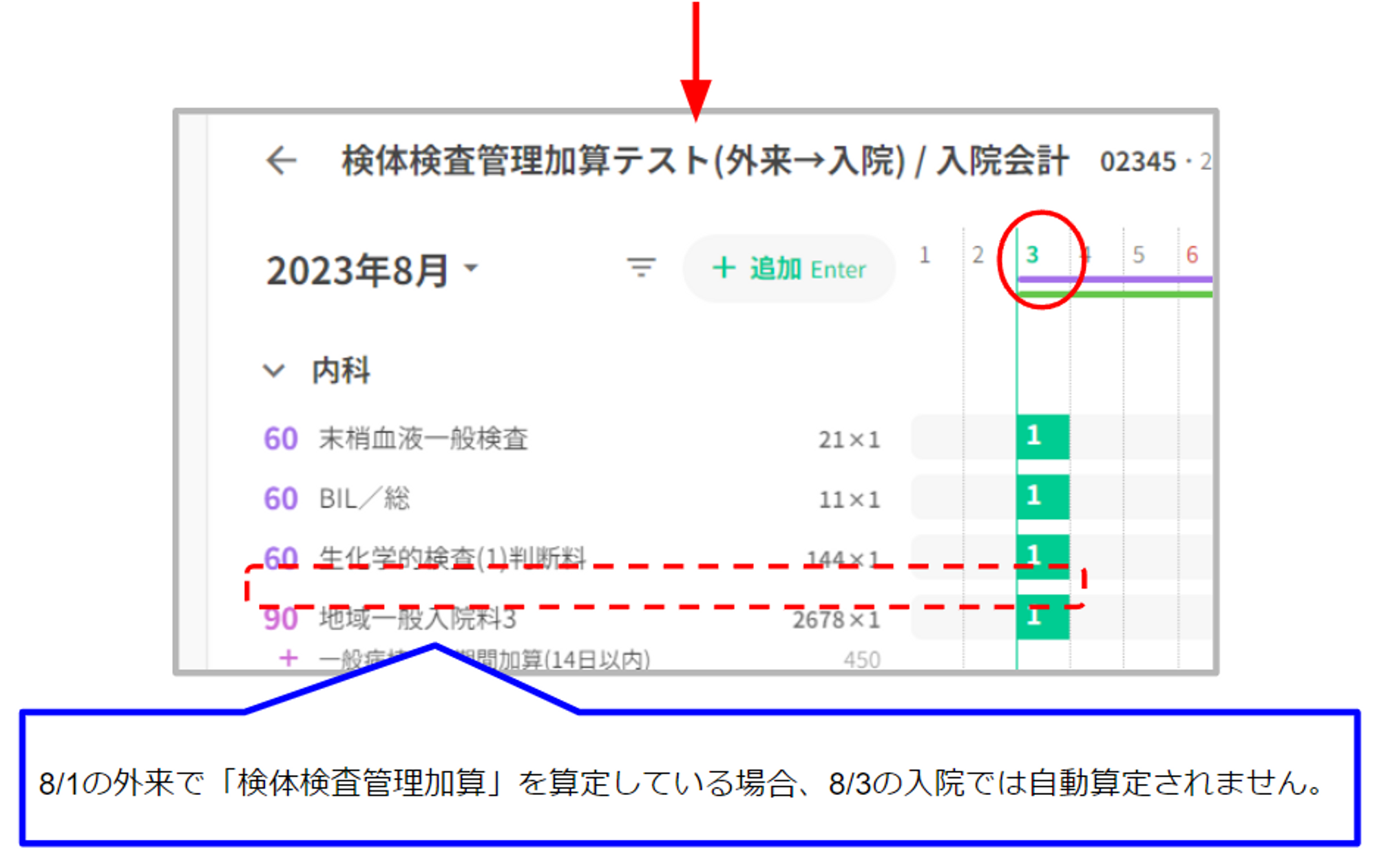Screen dimensions: 1377x868
Task: Open the filter list icon
Action: [x=641, y=267]
